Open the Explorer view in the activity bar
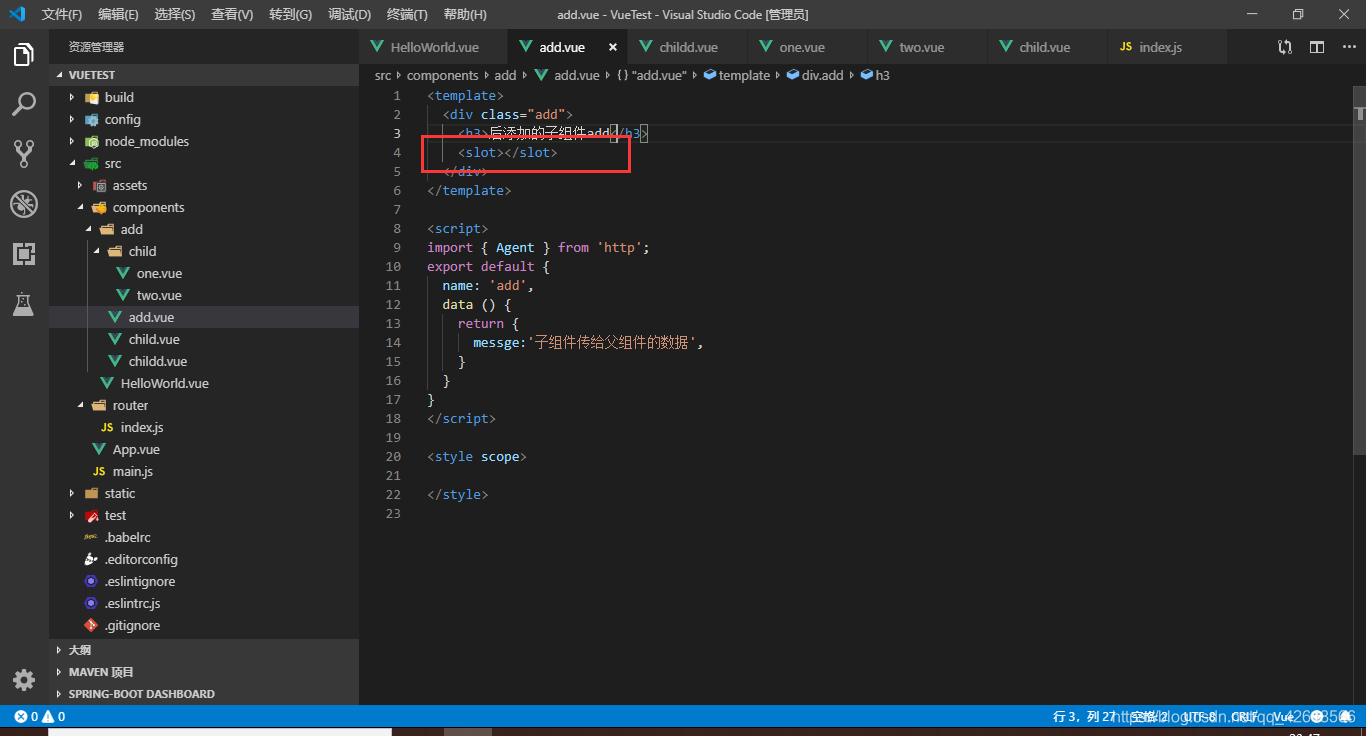Image resolution: width=1366 pixels, height=736 pixels. tap(24, 55)
